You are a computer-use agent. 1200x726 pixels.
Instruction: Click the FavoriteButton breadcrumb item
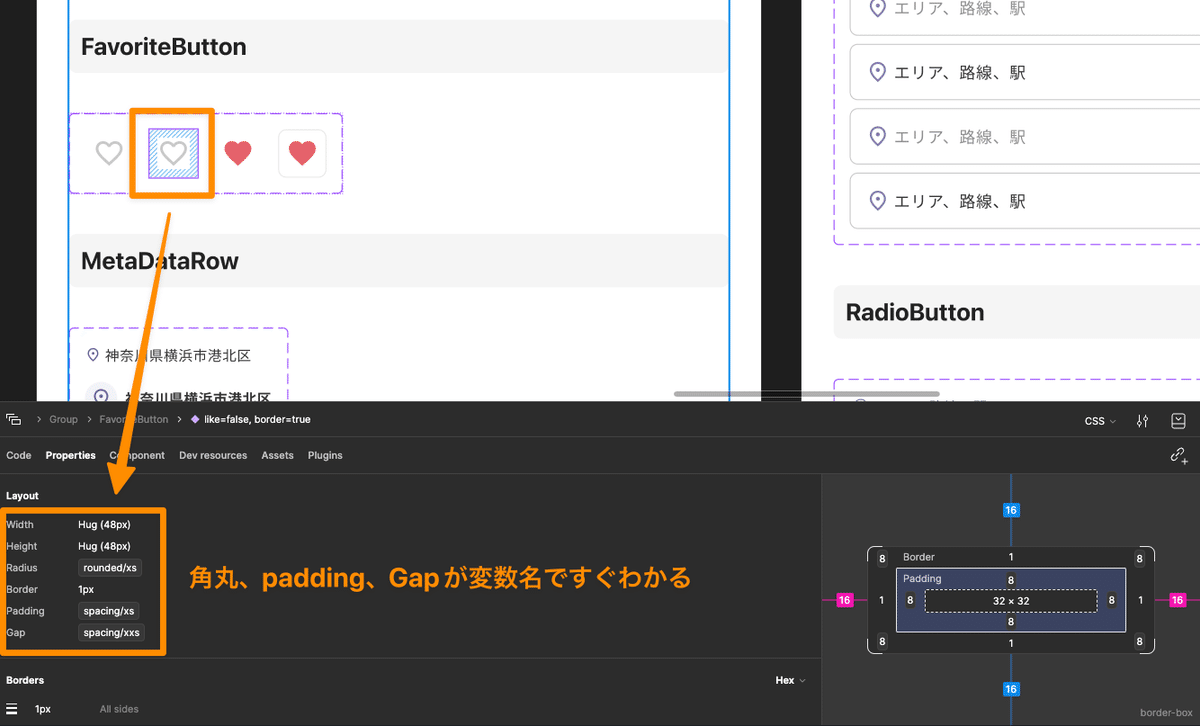pyautogui.click(x=134, y=420)
